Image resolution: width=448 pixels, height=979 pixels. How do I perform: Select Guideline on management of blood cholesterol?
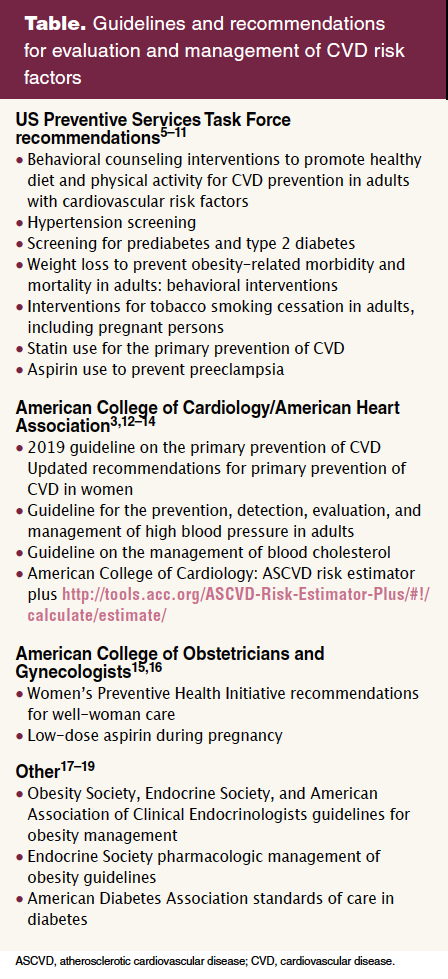209,552
